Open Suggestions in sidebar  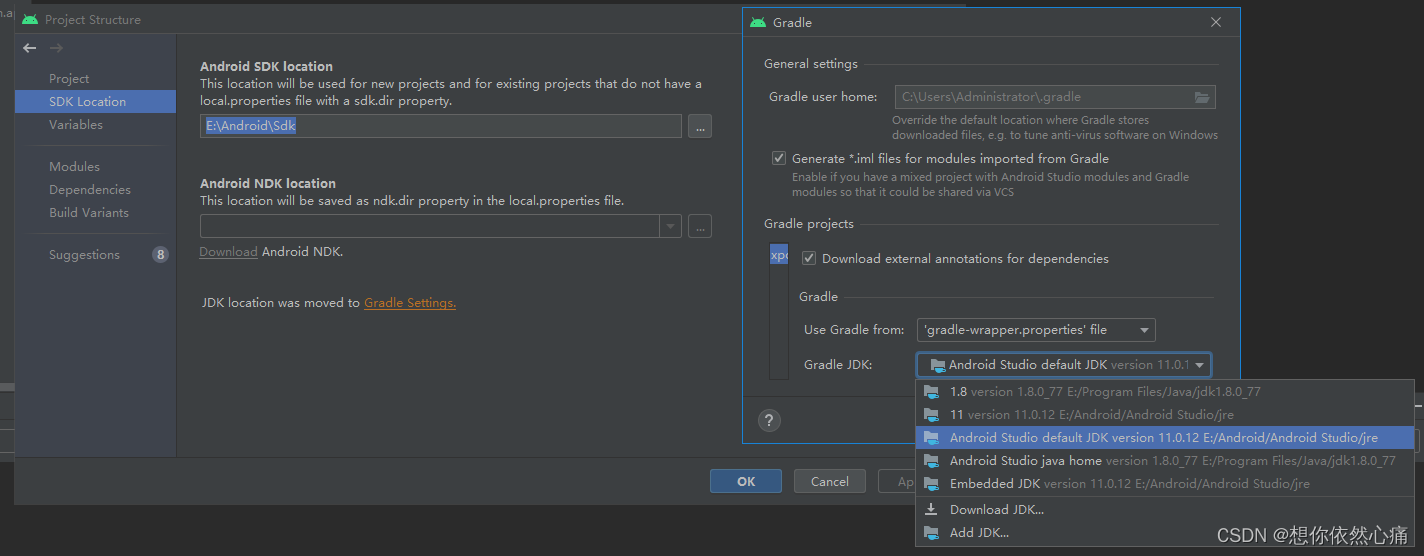coord(84,255)
